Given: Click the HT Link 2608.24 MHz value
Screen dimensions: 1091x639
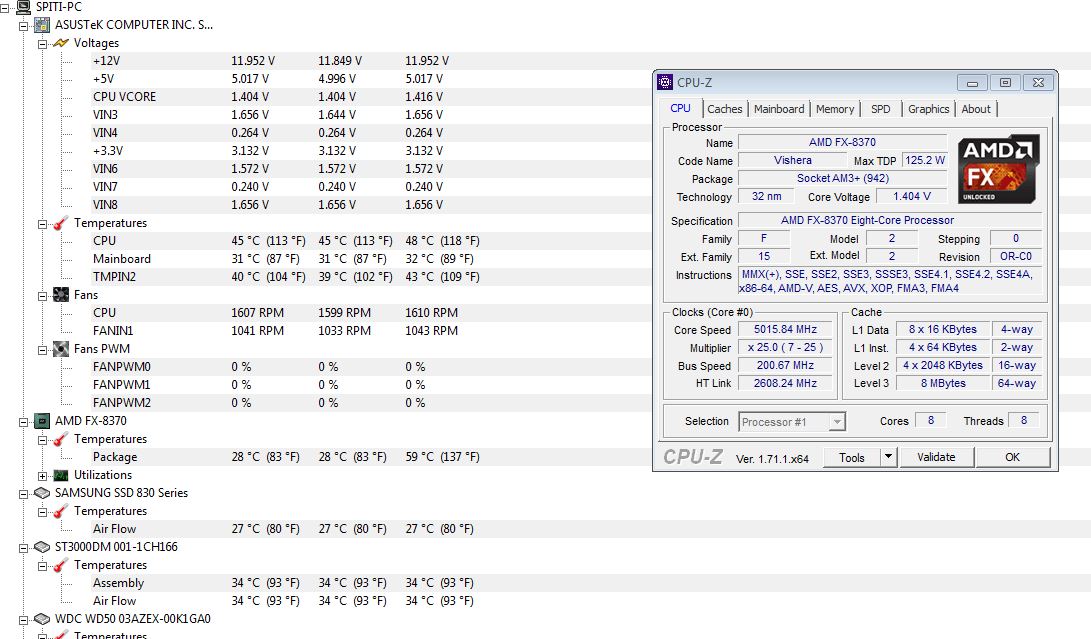Looking at the screenshot, I should pyautogui.click(x=785, y=383).
